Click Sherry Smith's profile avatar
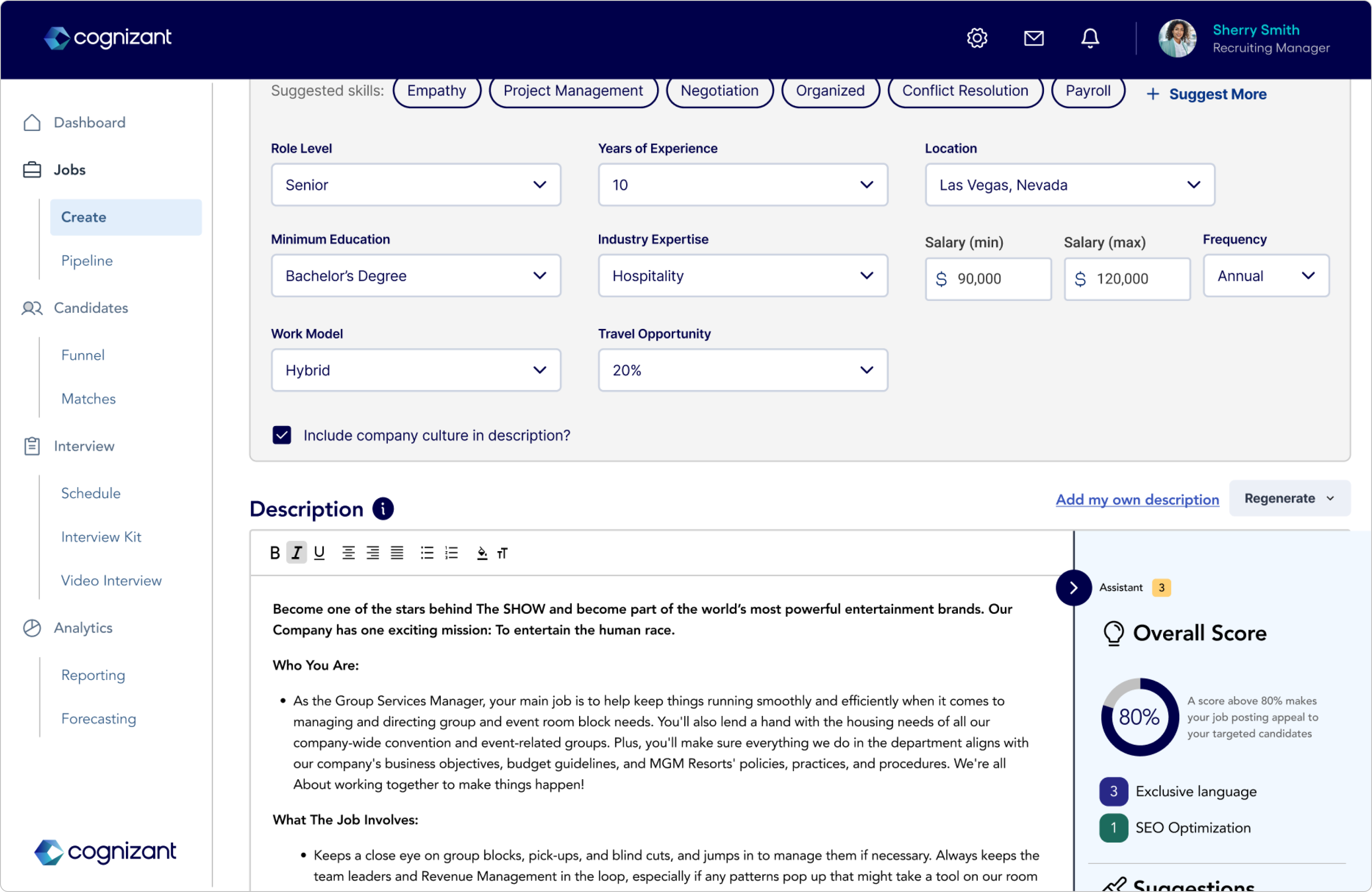 [x=1177, y=38]
